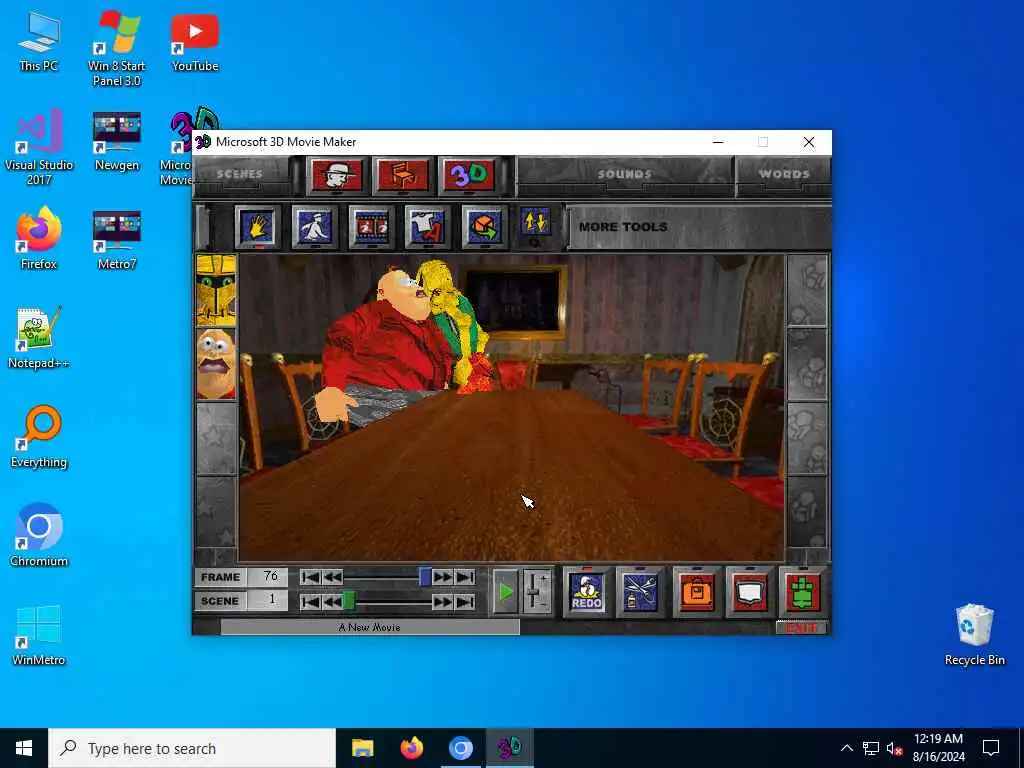
Task: Click the taskbar search box
Action: (x=192, y=748)
